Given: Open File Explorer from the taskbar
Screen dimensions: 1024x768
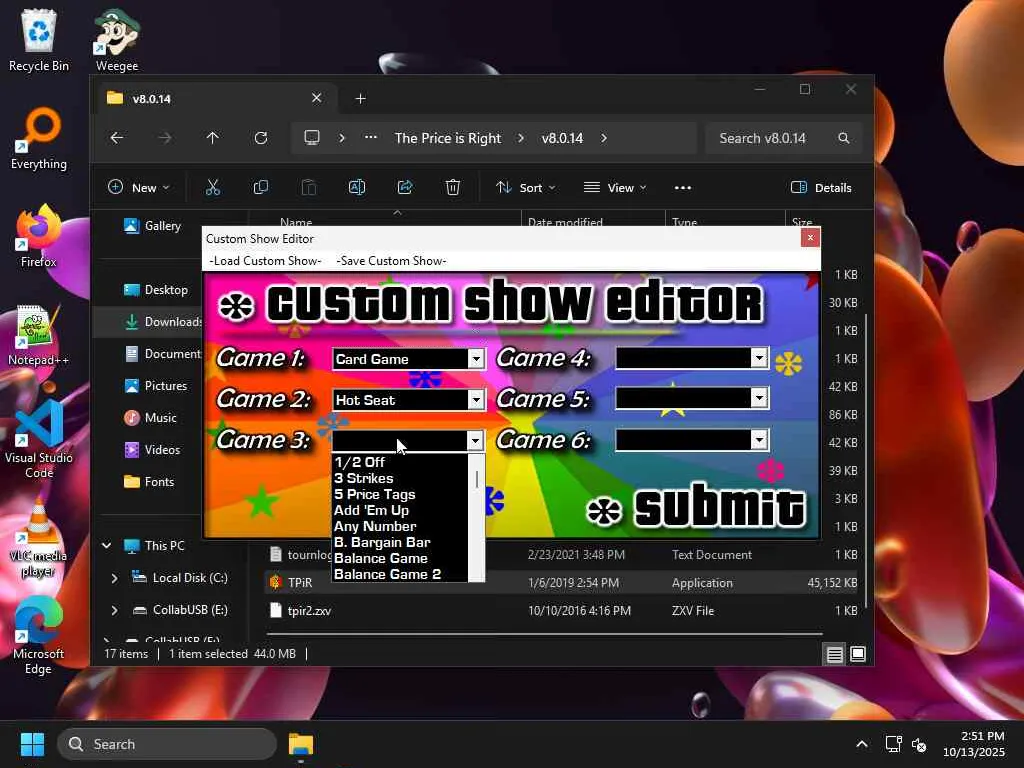Looking at the screenshot, I should pos(301,744).
